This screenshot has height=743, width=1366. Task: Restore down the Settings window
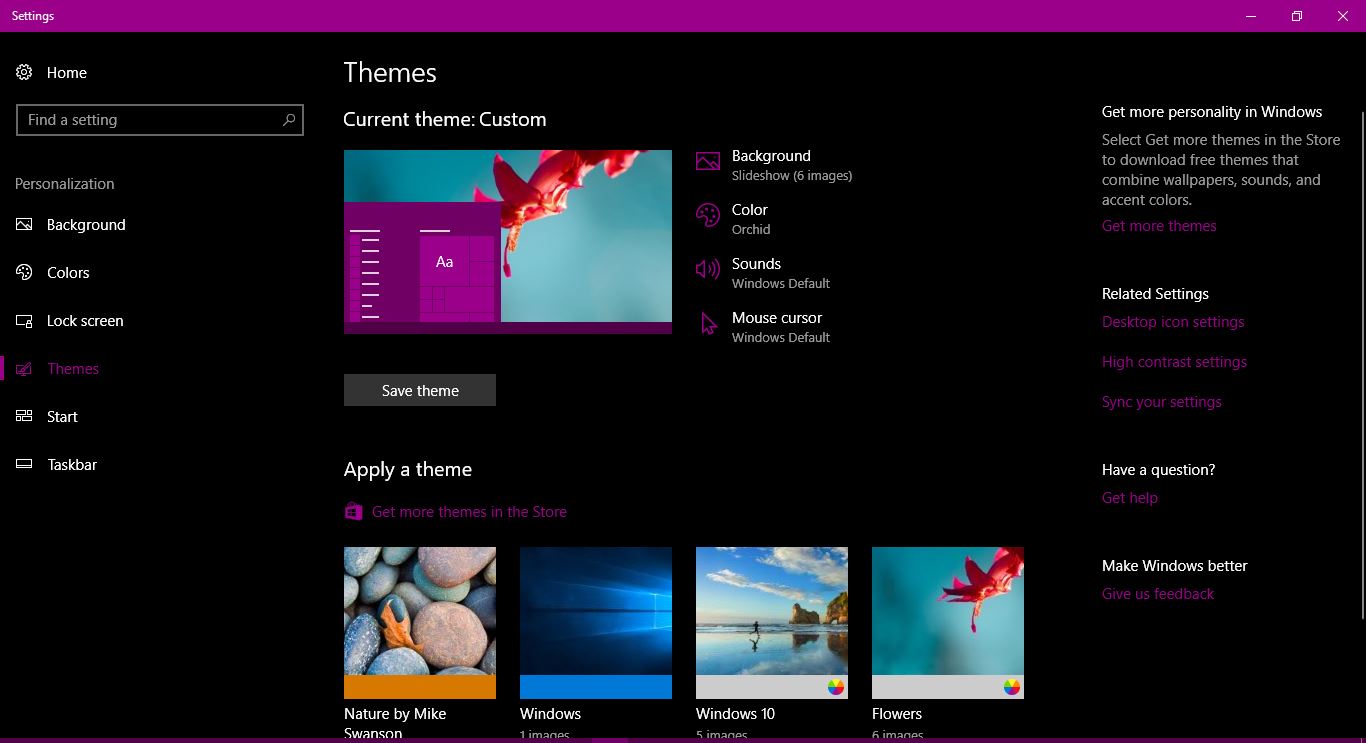(x=1297, y=16)
